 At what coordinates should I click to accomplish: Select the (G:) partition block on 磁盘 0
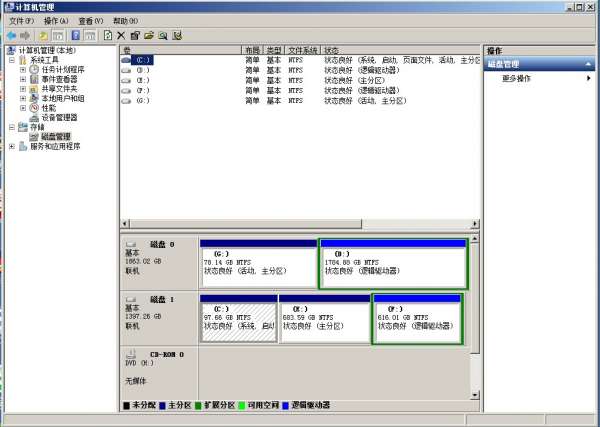(258, 263)
